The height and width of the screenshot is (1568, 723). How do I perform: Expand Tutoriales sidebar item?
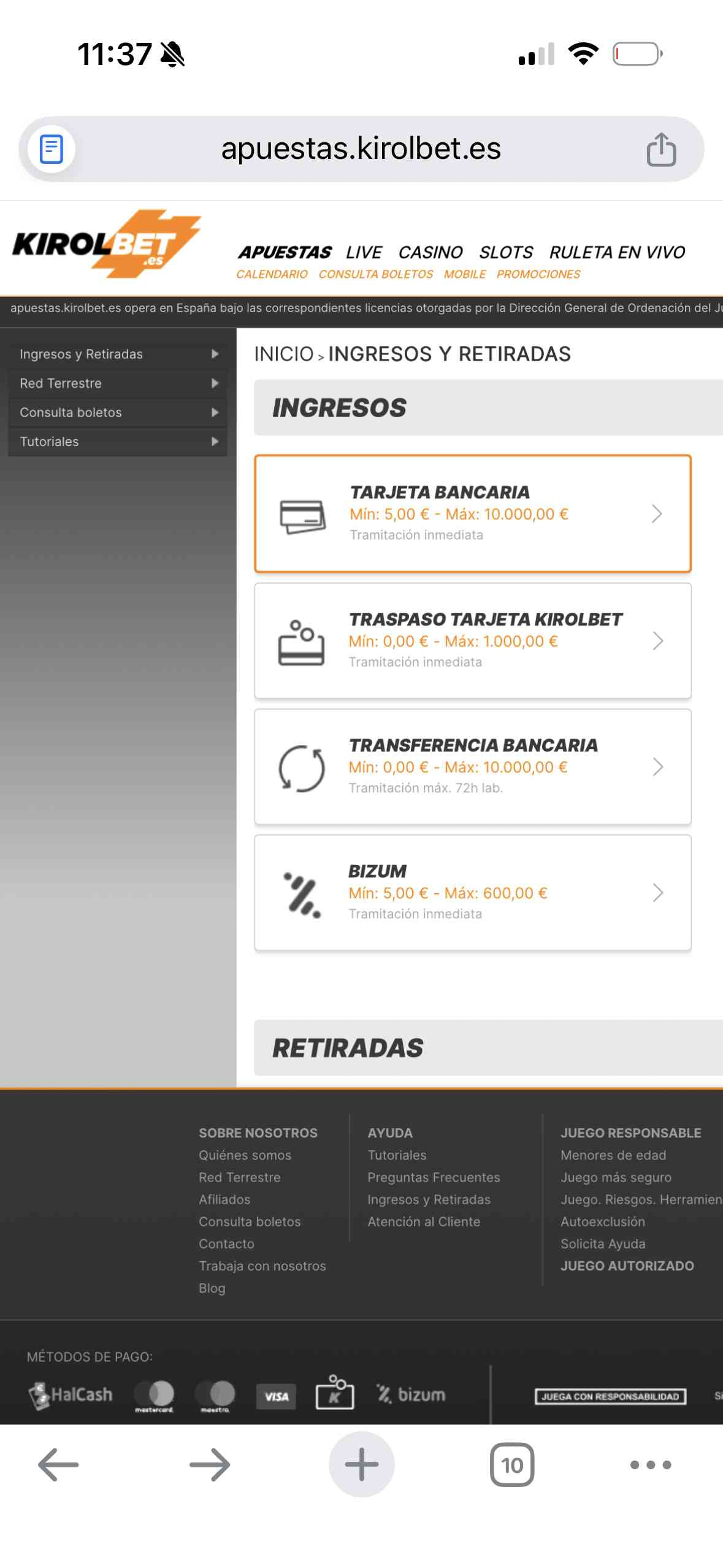118,442
